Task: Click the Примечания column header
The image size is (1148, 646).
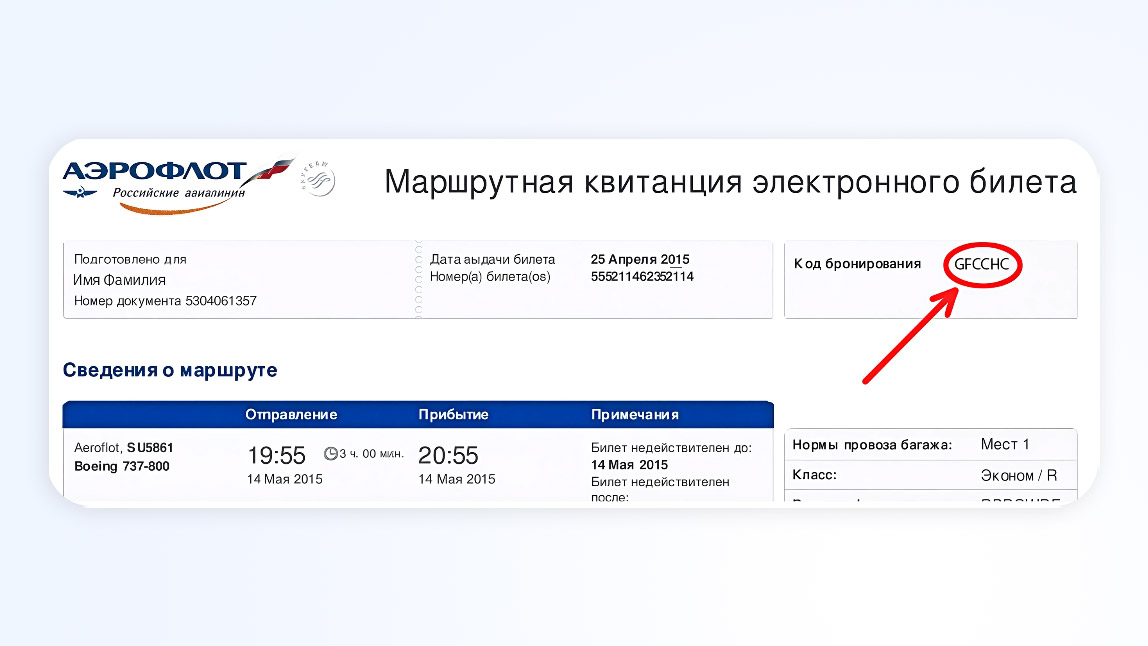Action: [x=635, y=415]
